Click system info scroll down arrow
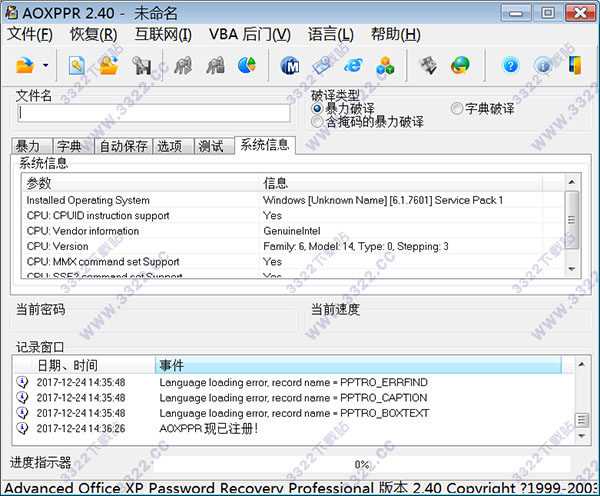 pyautogui.click(x=572, y=269)
